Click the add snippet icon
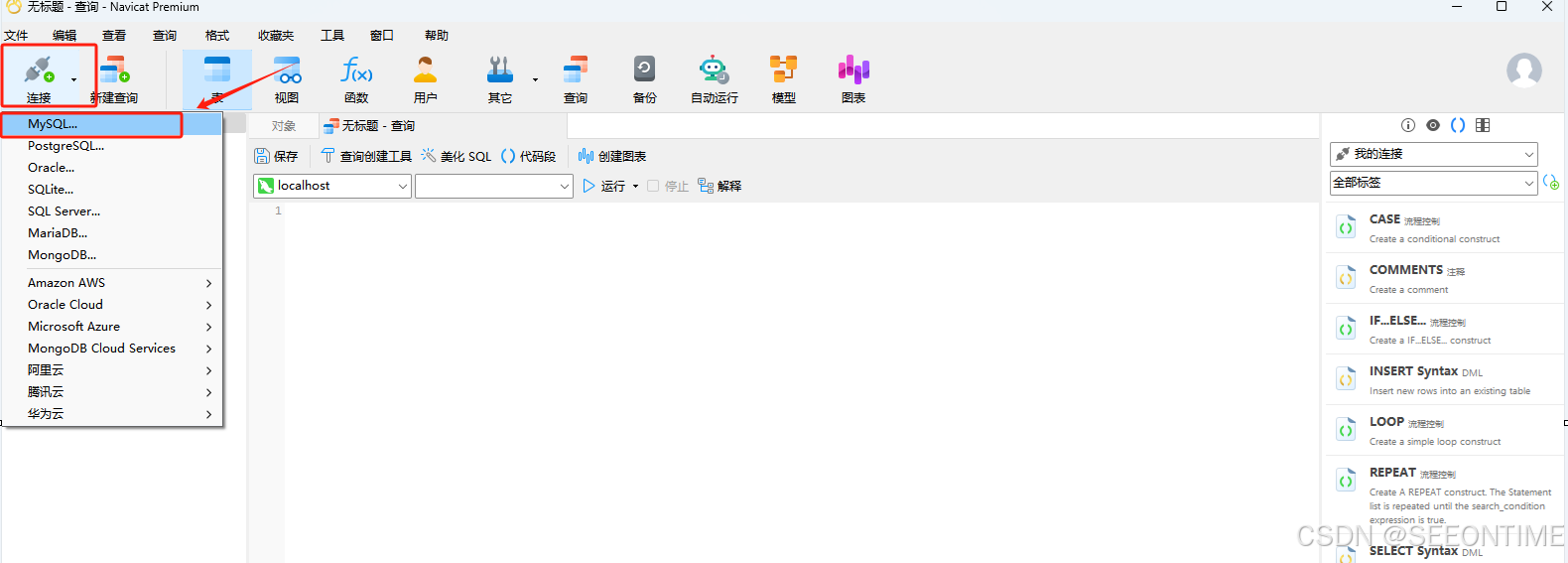This screenshot has width=1568, height=563. pos(1551,183)
